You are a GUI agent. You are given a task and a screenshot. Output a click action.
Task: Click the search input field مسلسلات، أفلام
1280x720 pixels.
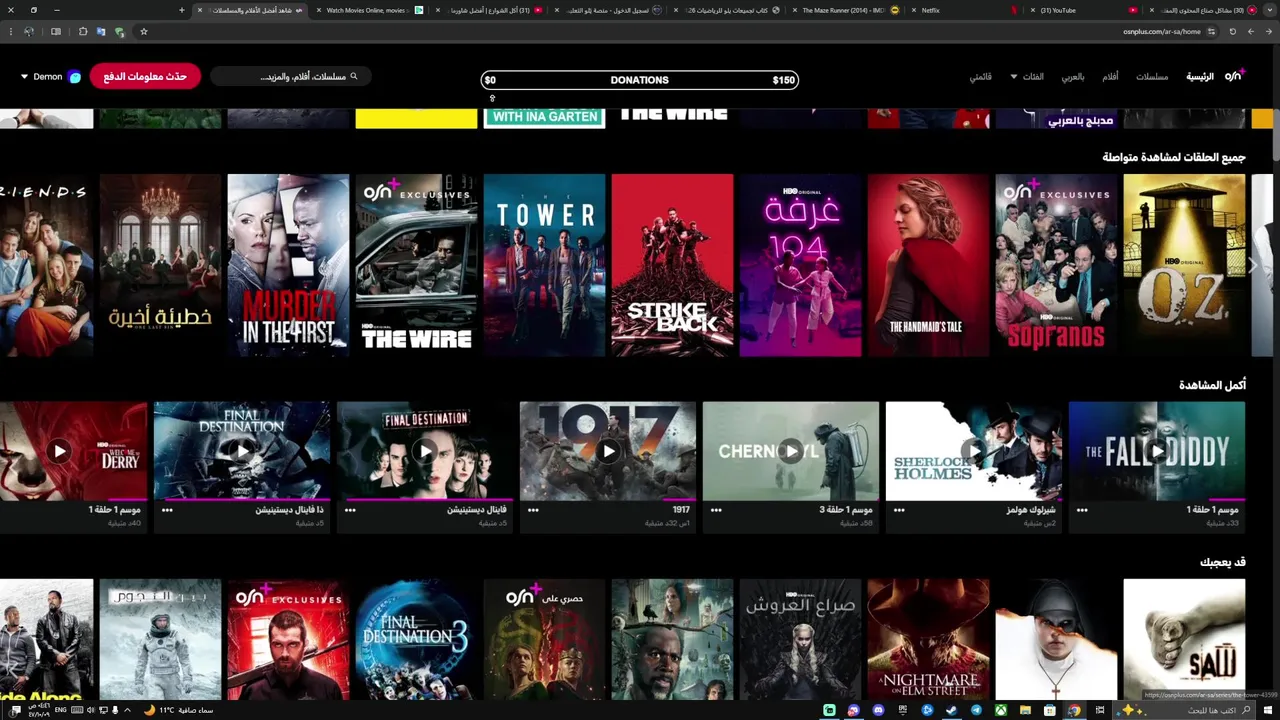pos(290,76)
